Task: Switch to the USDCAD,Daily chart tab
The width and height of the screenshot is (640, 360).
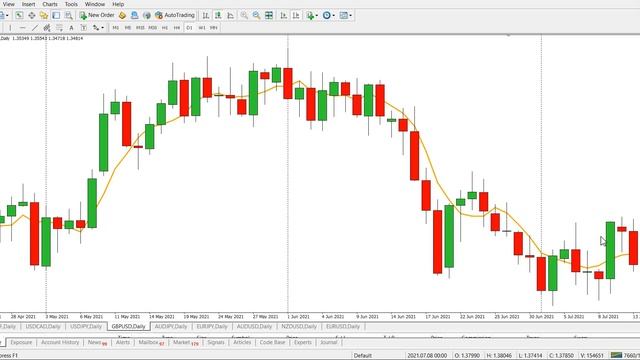Action: point(43,327)
